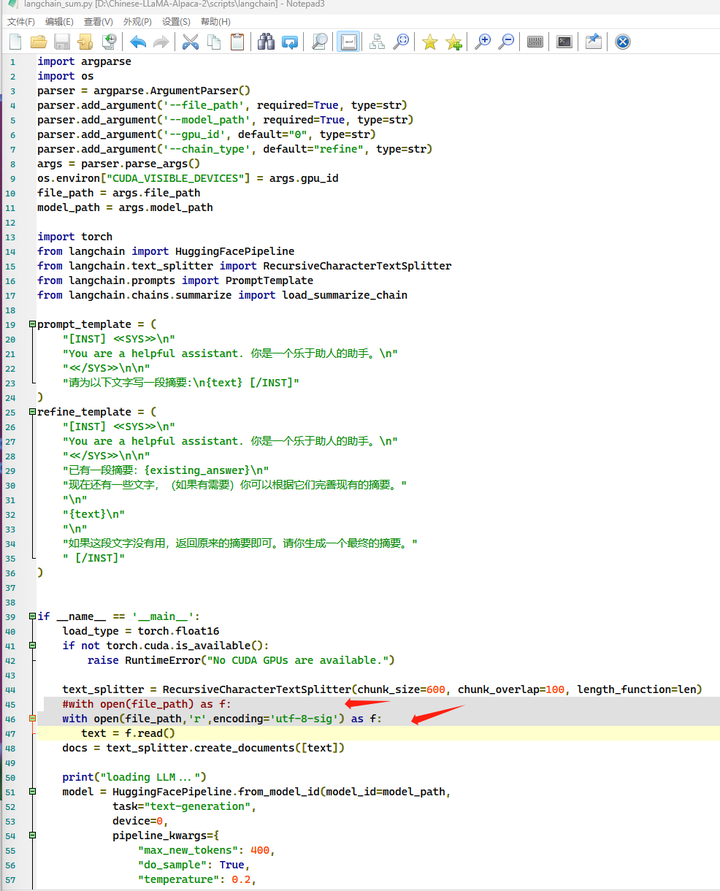Click "No CUDA GPUs are available." string
This screenshot has height=891, width=720.
click(297, 660)
